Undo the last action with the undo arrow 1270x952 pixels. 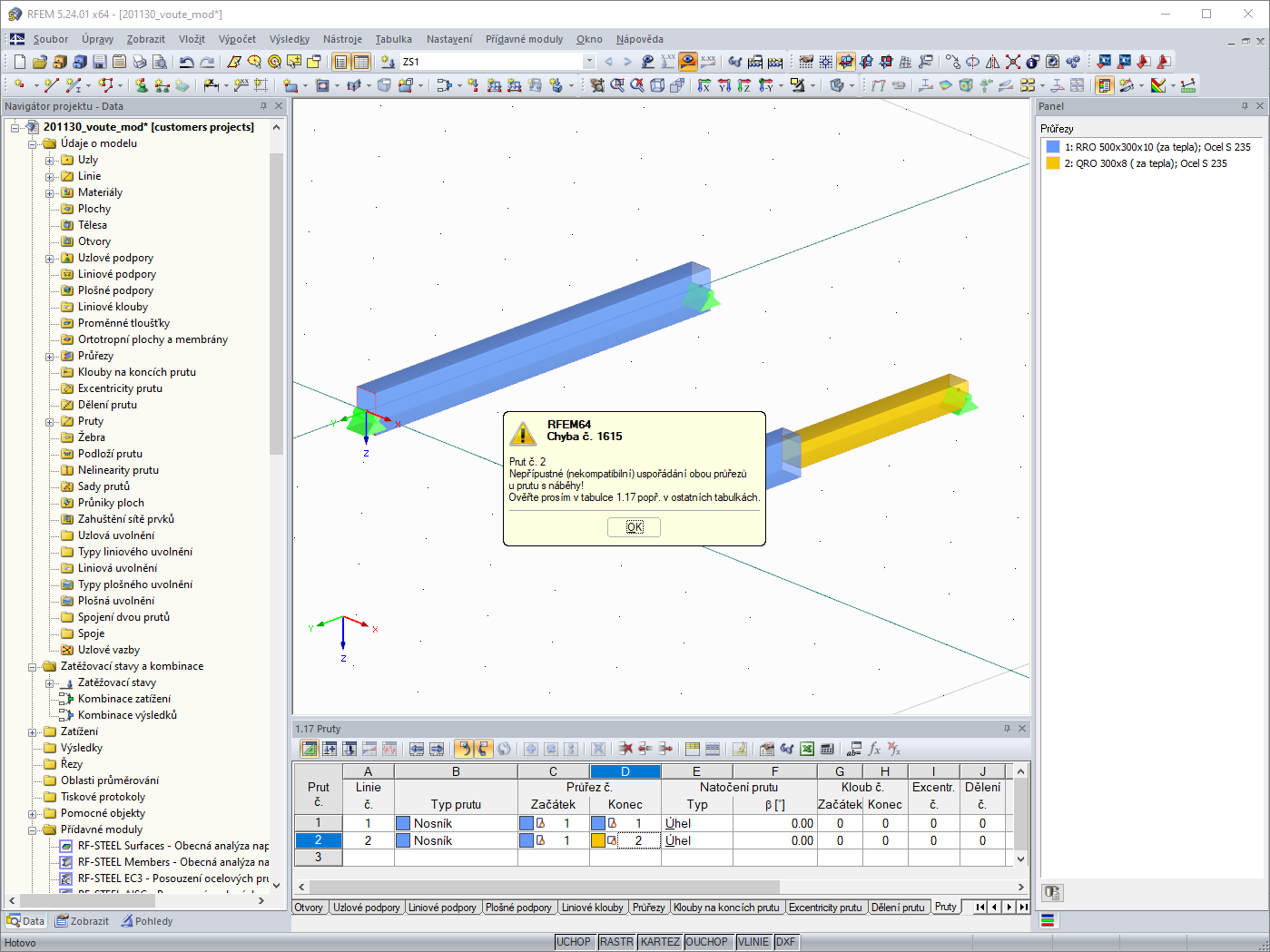[x=186, y=62]
